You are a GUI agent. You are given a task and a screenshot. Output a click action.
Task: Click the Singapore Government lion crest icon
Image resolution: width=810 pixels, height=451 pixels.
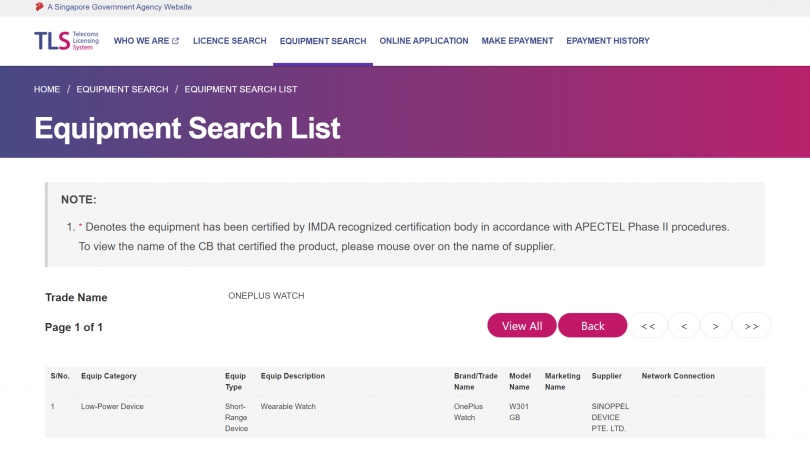click(39, 7)
